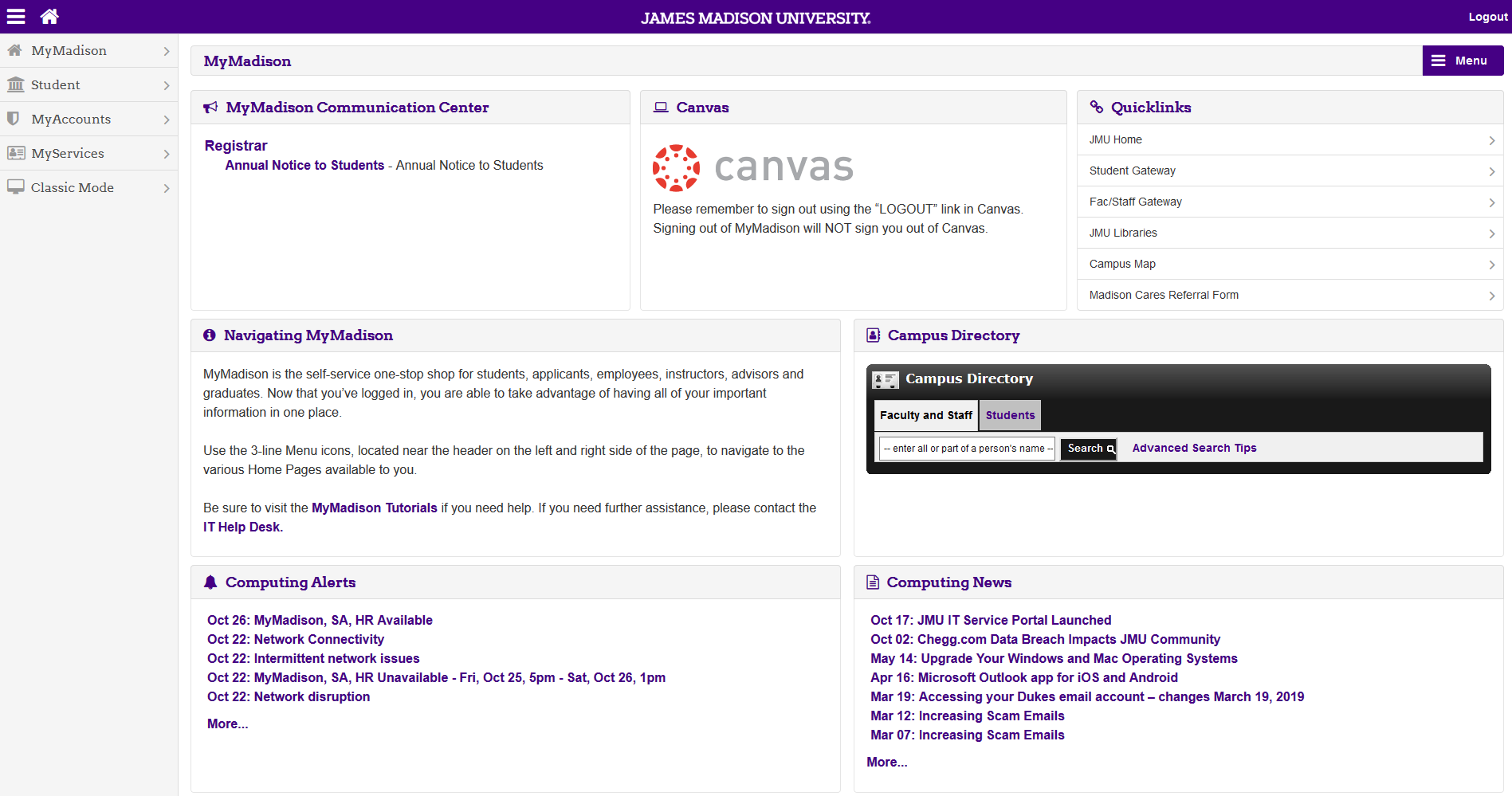Click the MyServices ID card icon
The height and width of the screenshot is (796, 1512).
(16, 153)
